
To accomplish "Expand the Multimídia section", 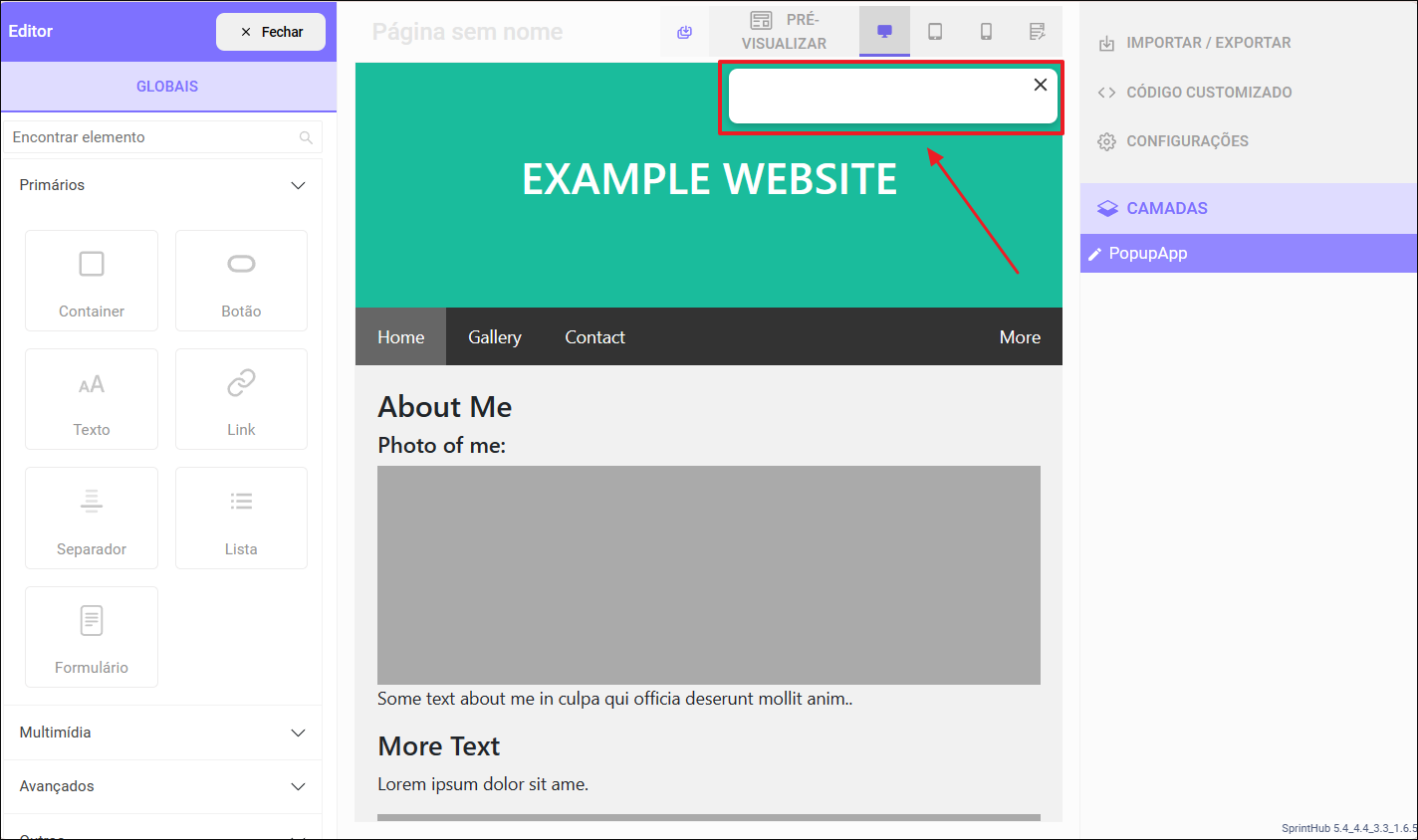I will 298,733.
